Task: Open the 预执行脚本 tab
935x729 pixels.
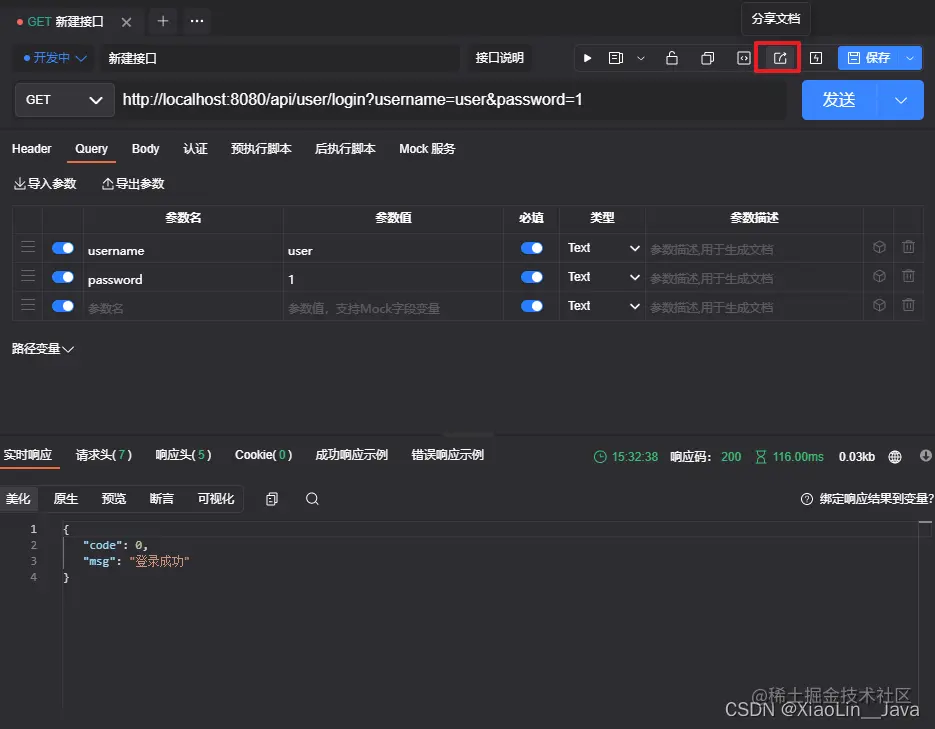Action: (x=261, y=148)
